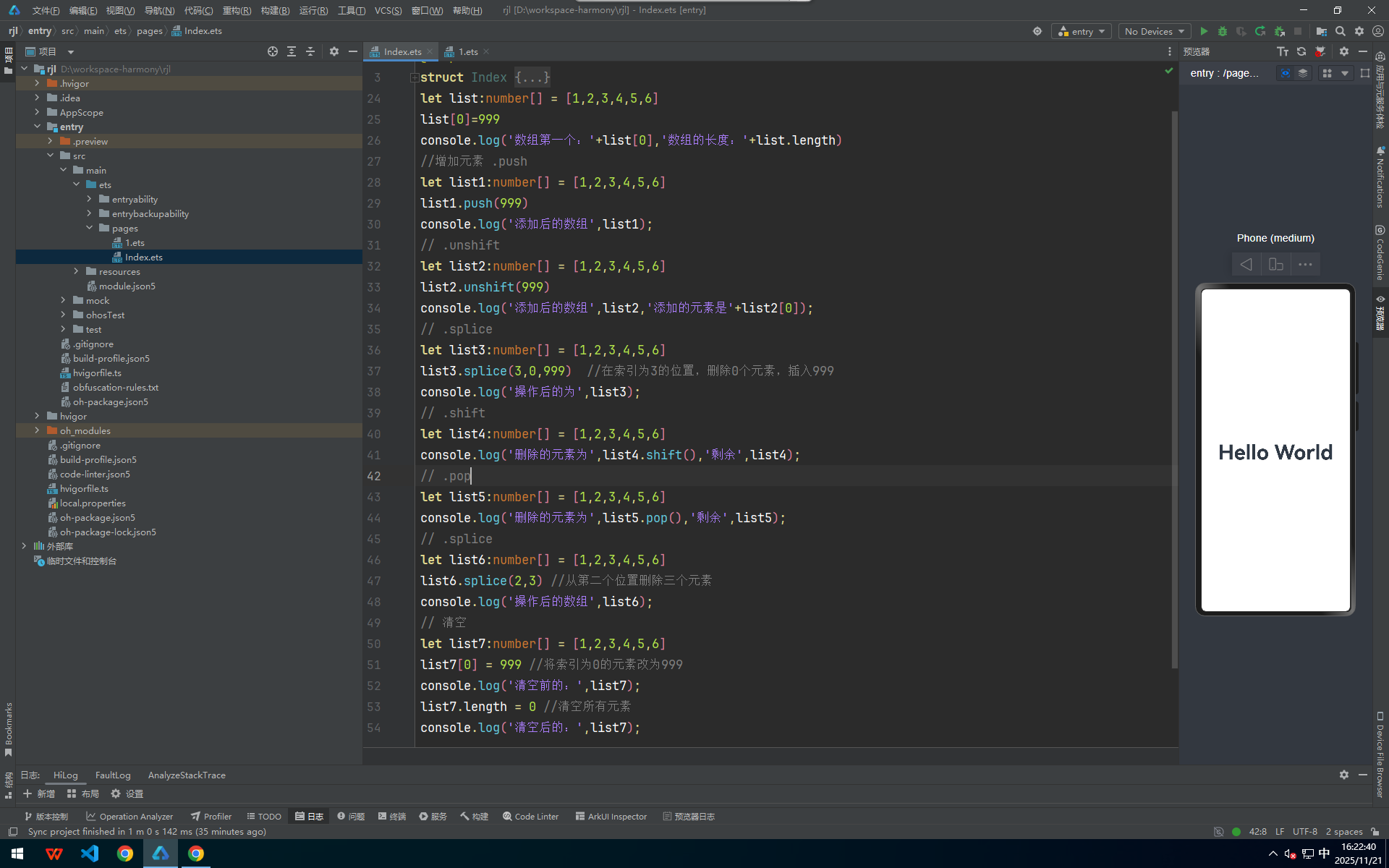This screenshot has height=868, width=1389.
Task: Open the 构建(B) menu
Action: pyautogui.click(x=275, y=10)
